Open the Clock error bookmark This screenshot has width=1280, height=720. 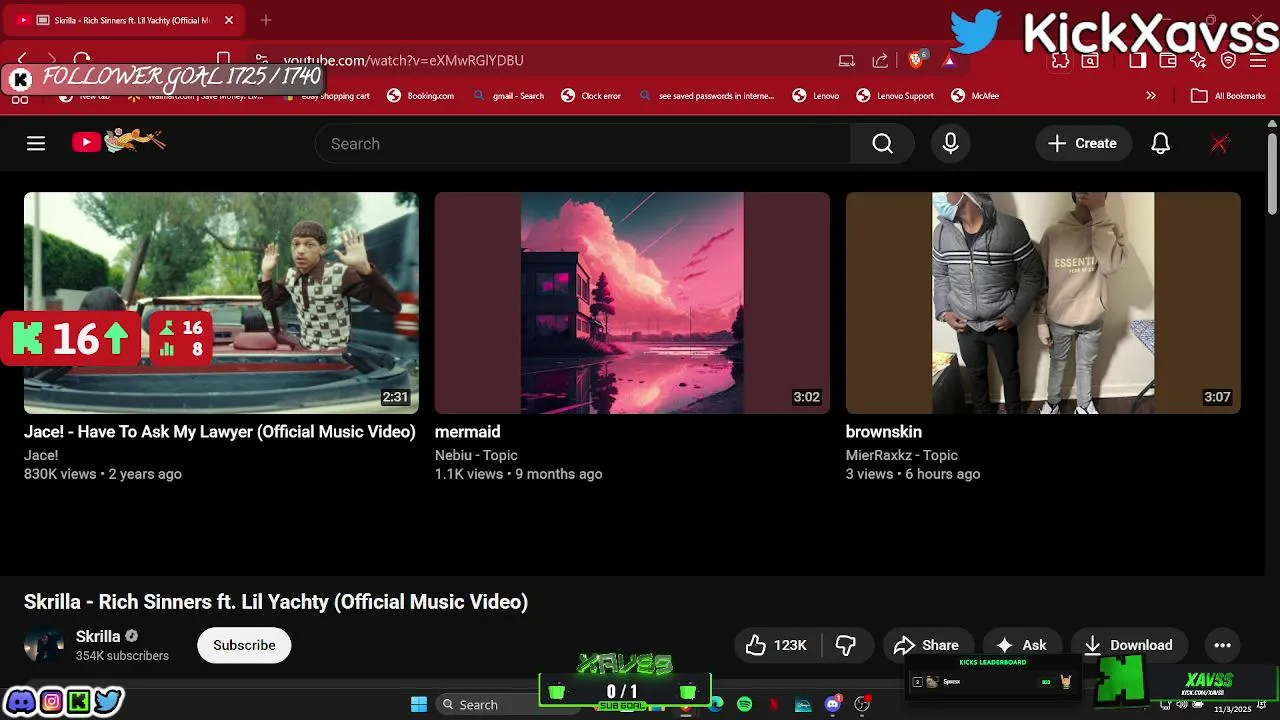click(x=591, y=96)
